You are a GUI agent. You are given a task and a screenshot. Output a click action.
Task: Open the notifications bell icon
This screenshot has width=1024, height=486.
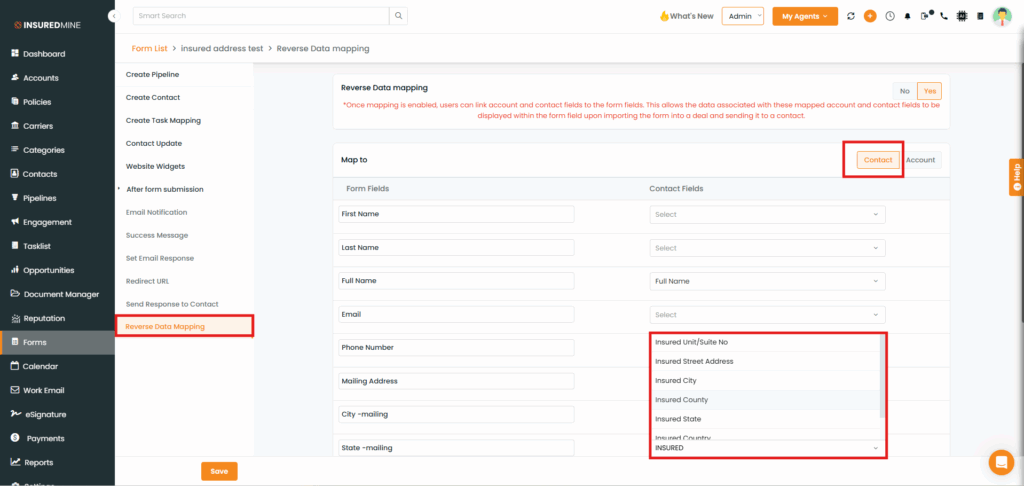pos(908,16)
